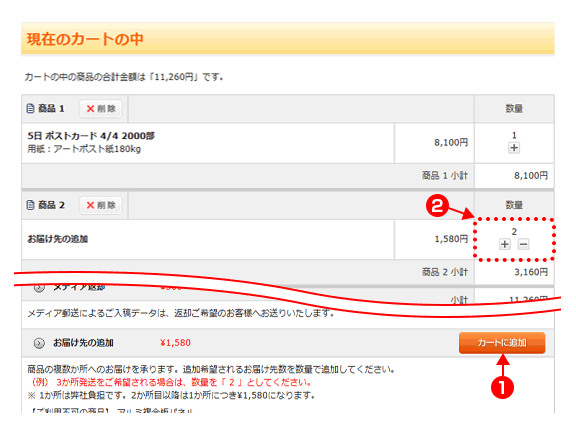Click the 商品 1 小計 8,100円 amount
The image size is (576, 432).
point(531,176)
